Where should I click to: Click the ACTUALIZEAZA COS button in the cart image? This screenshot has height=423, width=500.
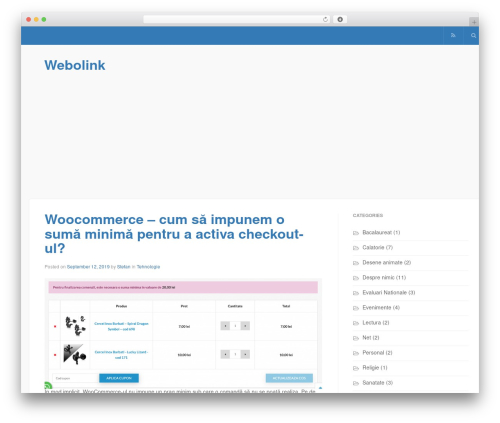pos(289,378)
